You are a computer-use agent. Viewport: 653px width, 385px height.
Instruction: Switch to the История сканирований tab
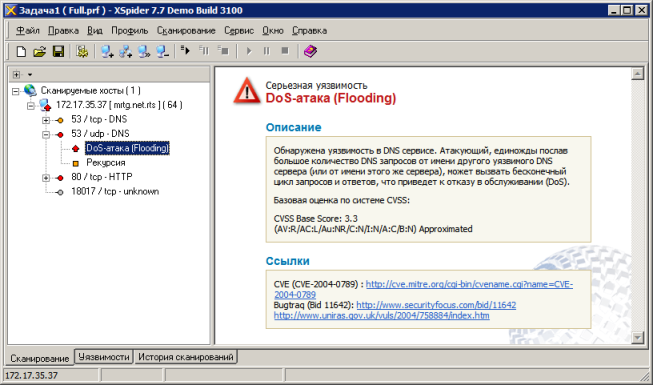coord(186,357)
